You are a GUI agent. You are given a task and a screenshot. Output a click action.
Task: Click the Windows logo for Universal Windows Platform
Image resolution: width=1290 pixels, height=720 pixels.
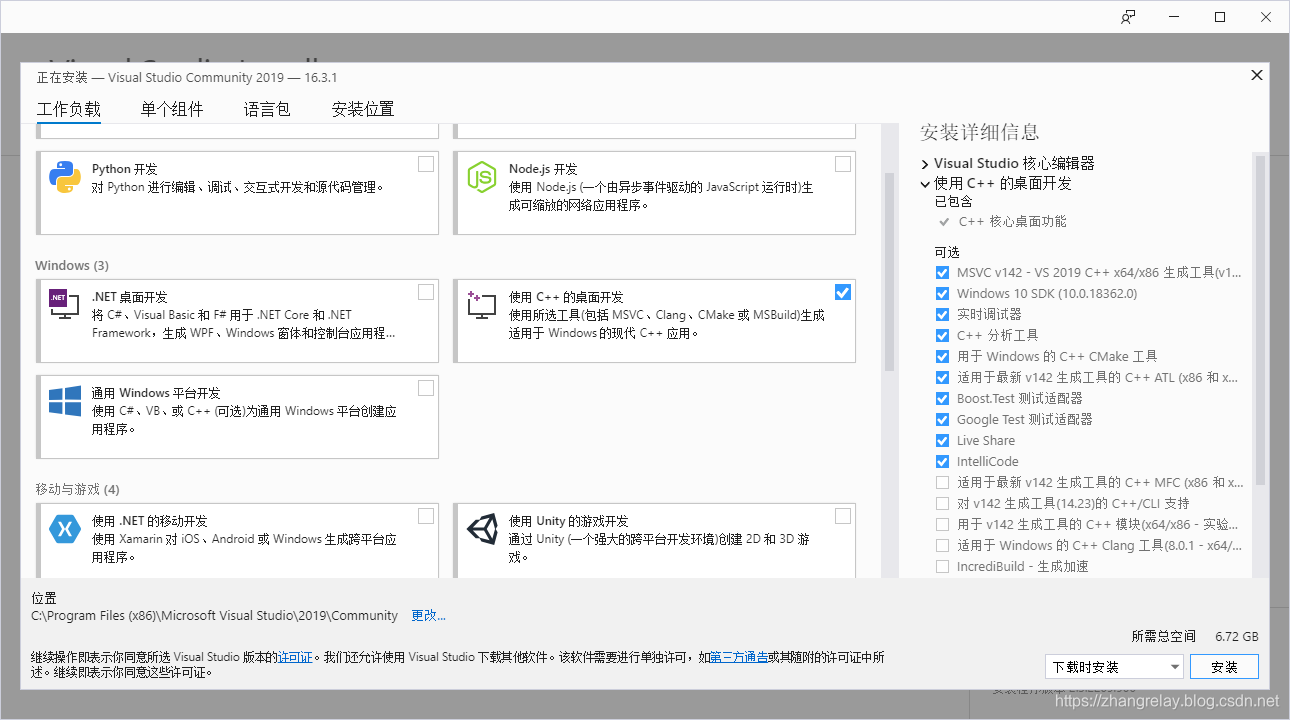(x=65, y=402)
